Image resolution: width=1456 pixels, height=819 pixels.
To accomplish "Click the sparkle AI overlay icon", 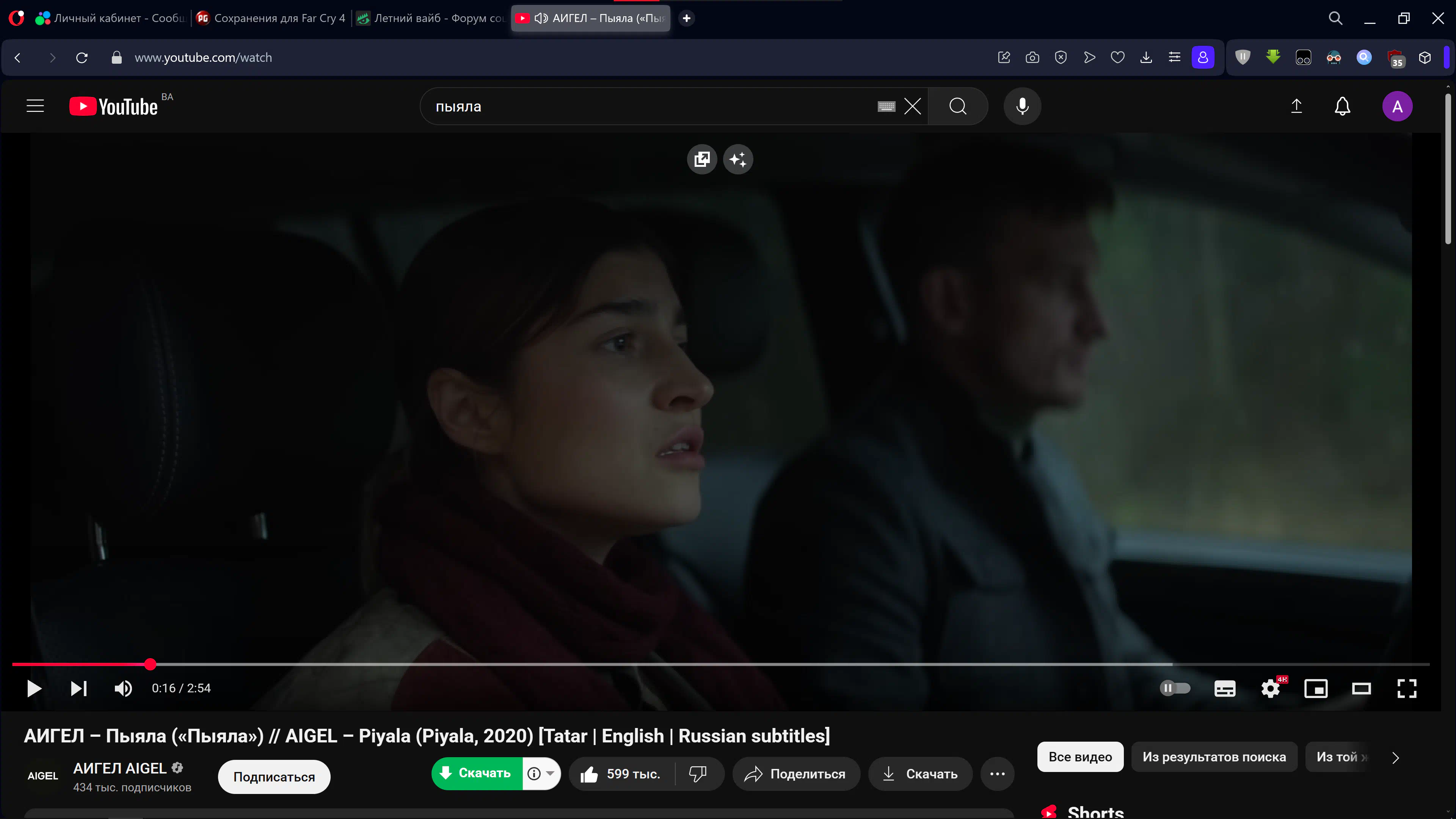I will pos(737,159).
